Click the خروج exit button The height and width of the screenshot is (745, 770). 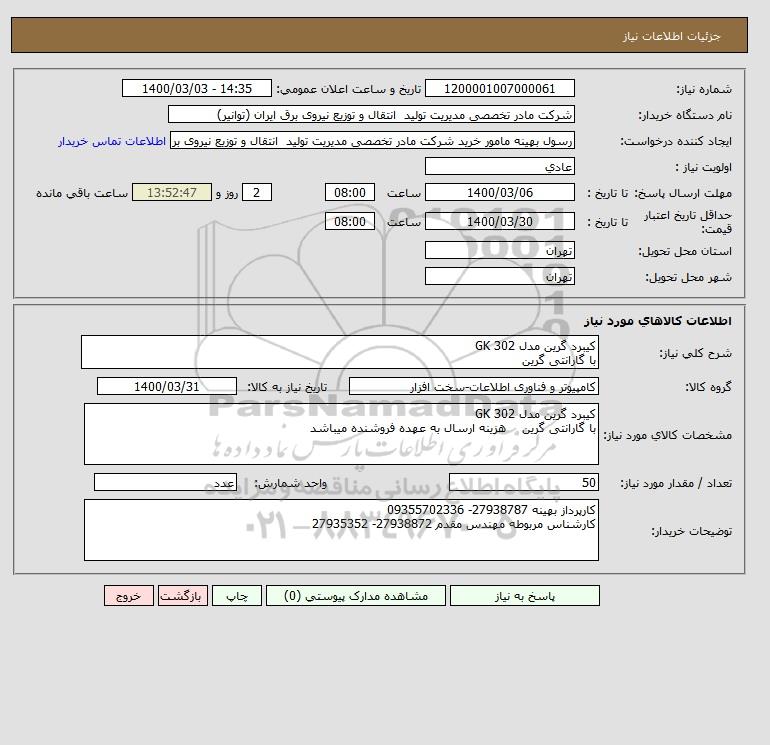point(129,595)
